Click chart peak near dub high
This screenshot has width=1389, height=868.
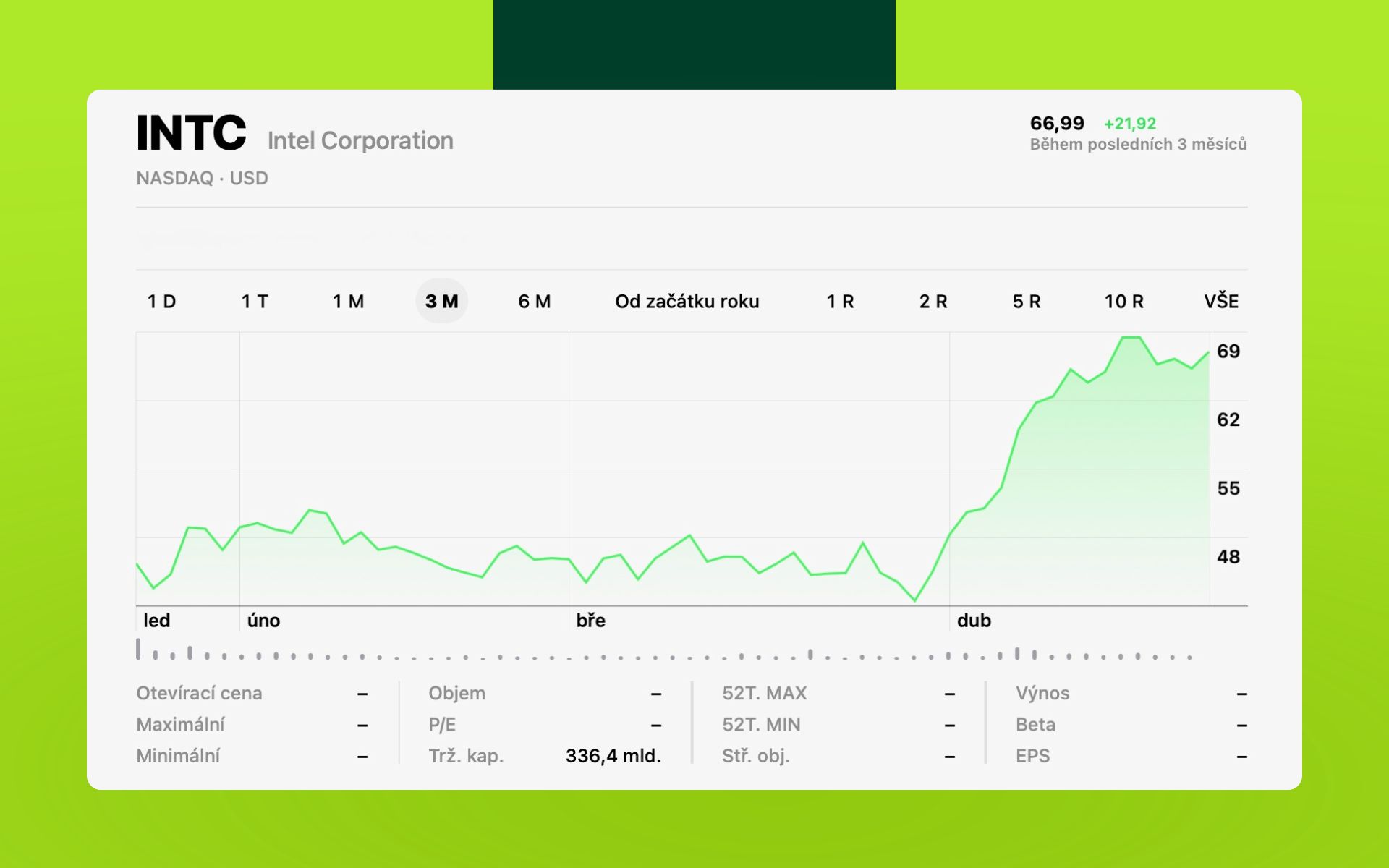pos(1131,338)
